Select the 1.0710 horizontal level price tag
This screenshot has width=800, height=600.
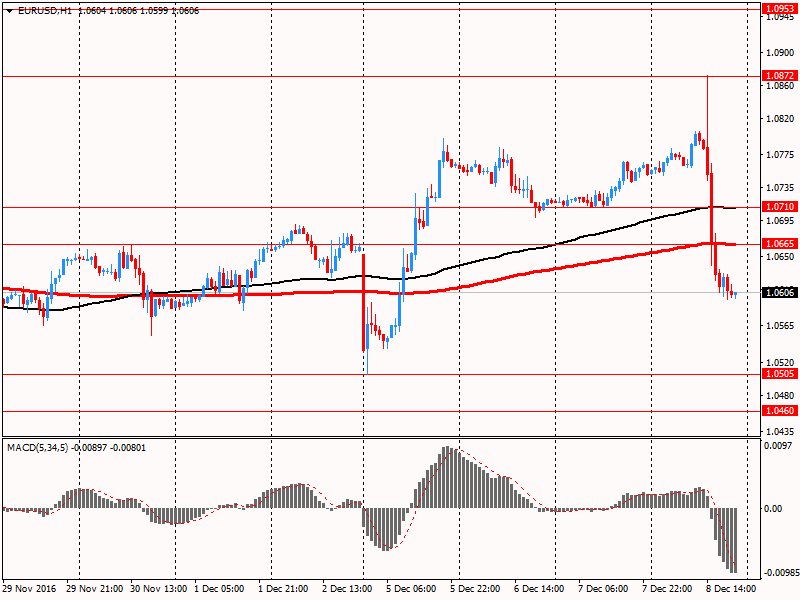point(779,208)
